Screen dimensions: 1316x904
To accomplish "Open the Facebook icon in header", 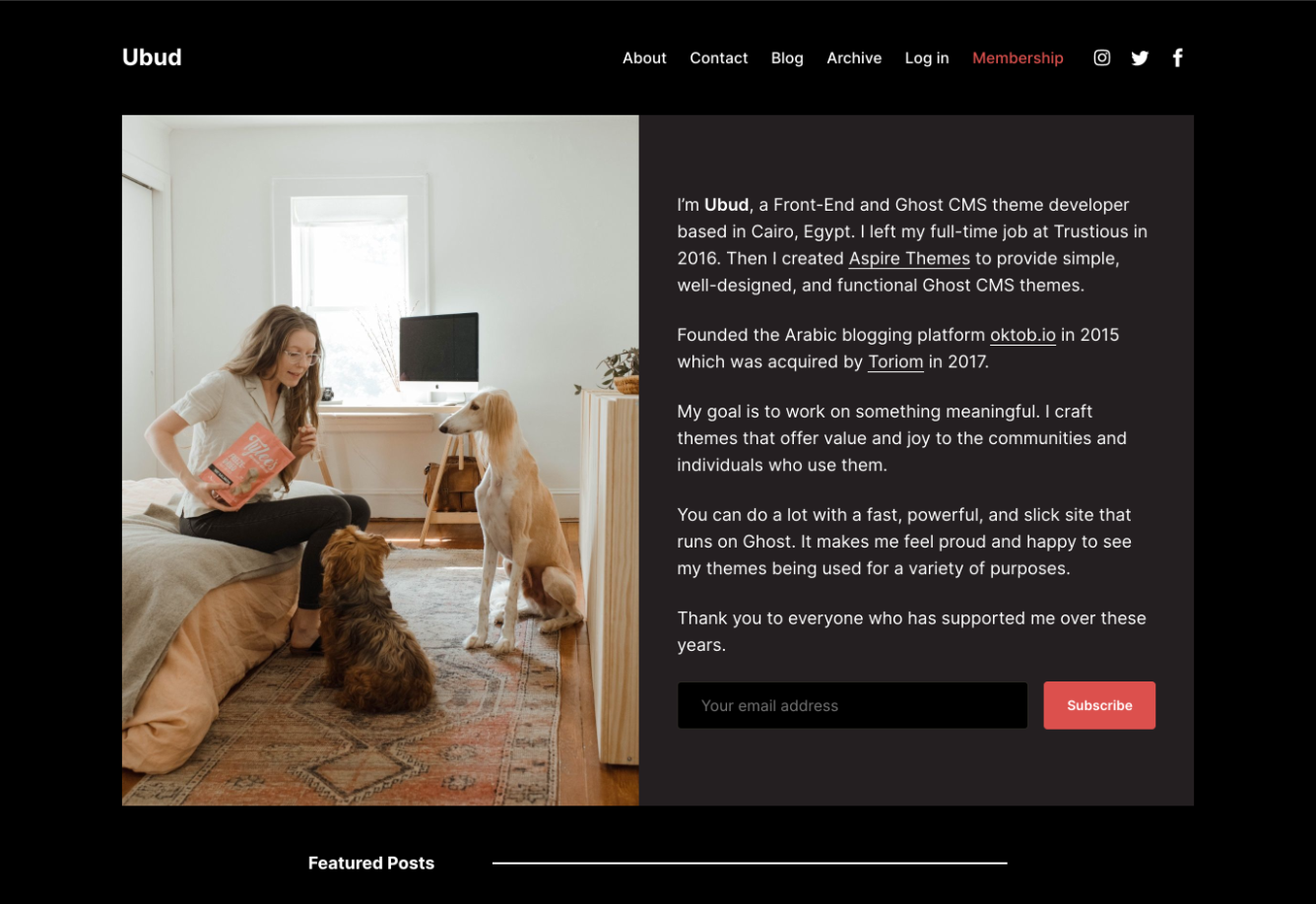I will coord(1177,58).
